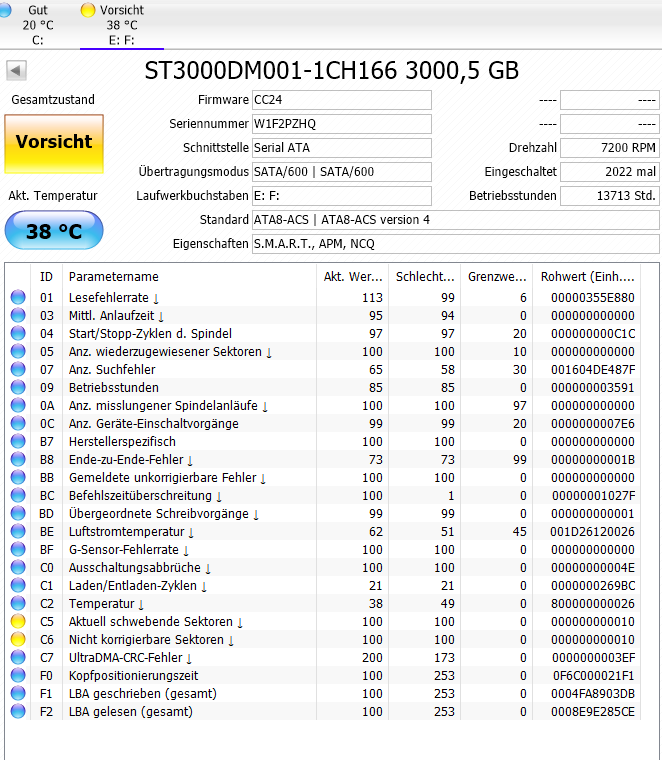Click the parameter name Ende-zu-Ende-Fehler
Image resolution: width=662 pixels, height=760 pixels.
[126, 459]
